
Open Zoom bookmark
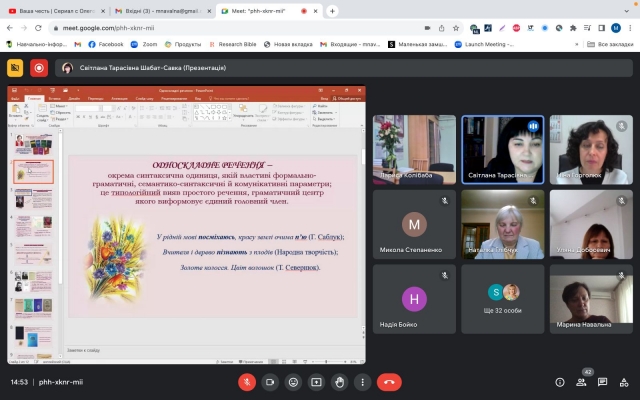click(x=144, y=44)
